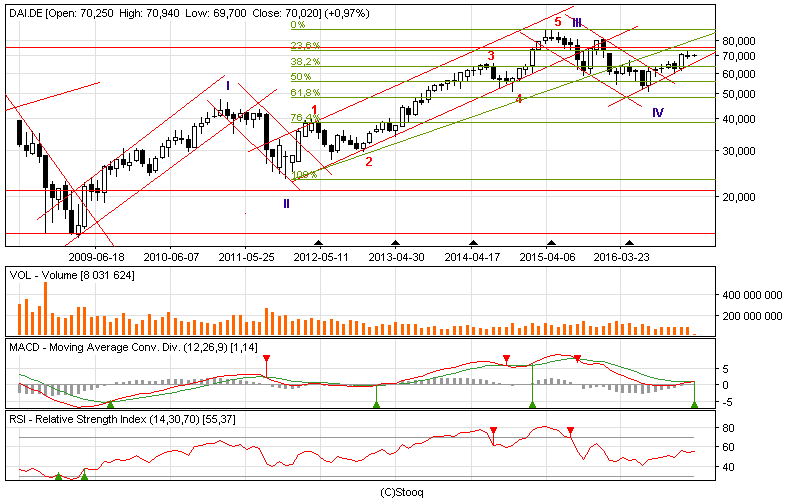Click the green MACD buy arrow after 2009-06-18

pyautogui.click(x=110, y=405)
